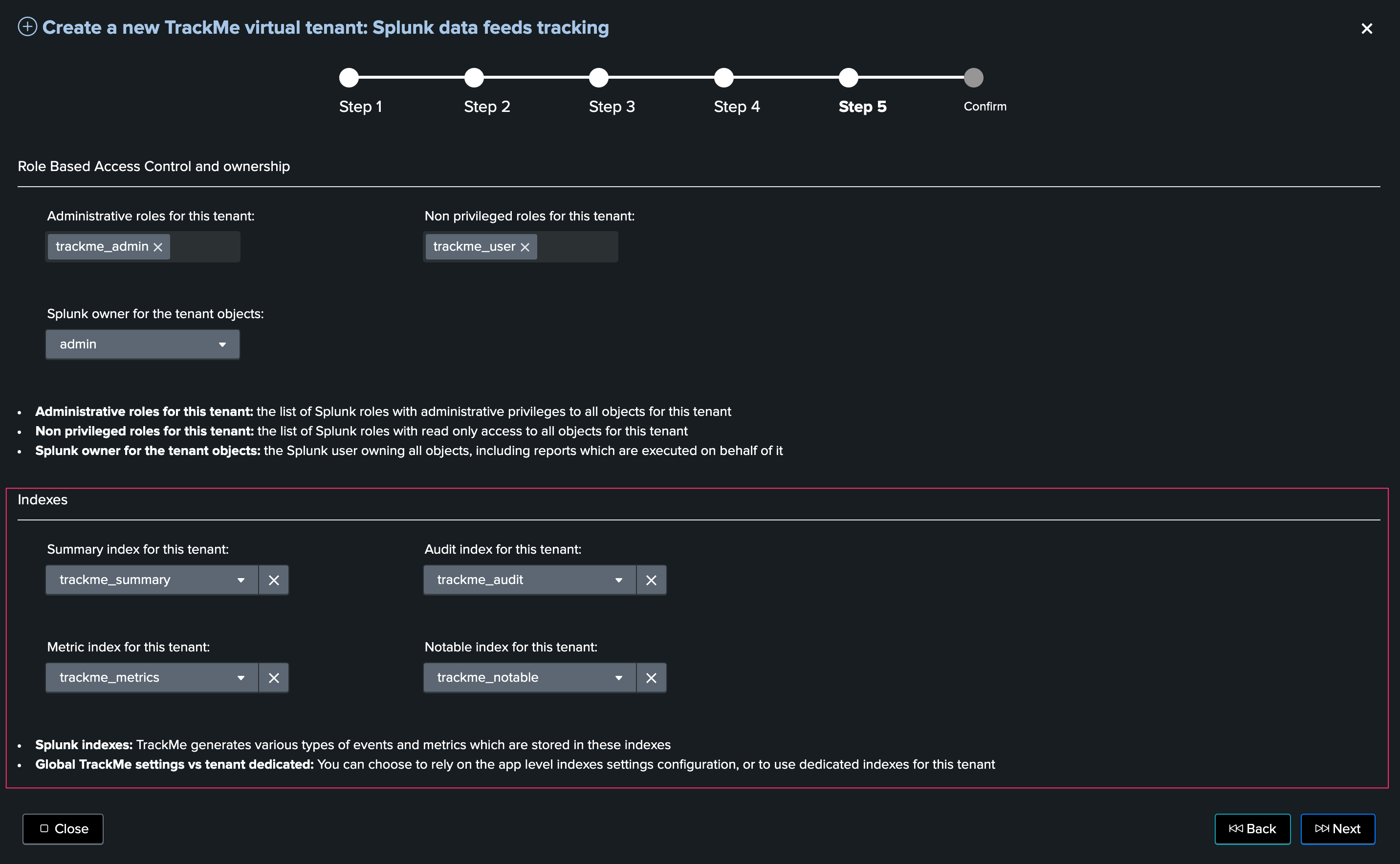Clear the Audit index selection
Screen dimensions: 1400x864
point(651,580)
